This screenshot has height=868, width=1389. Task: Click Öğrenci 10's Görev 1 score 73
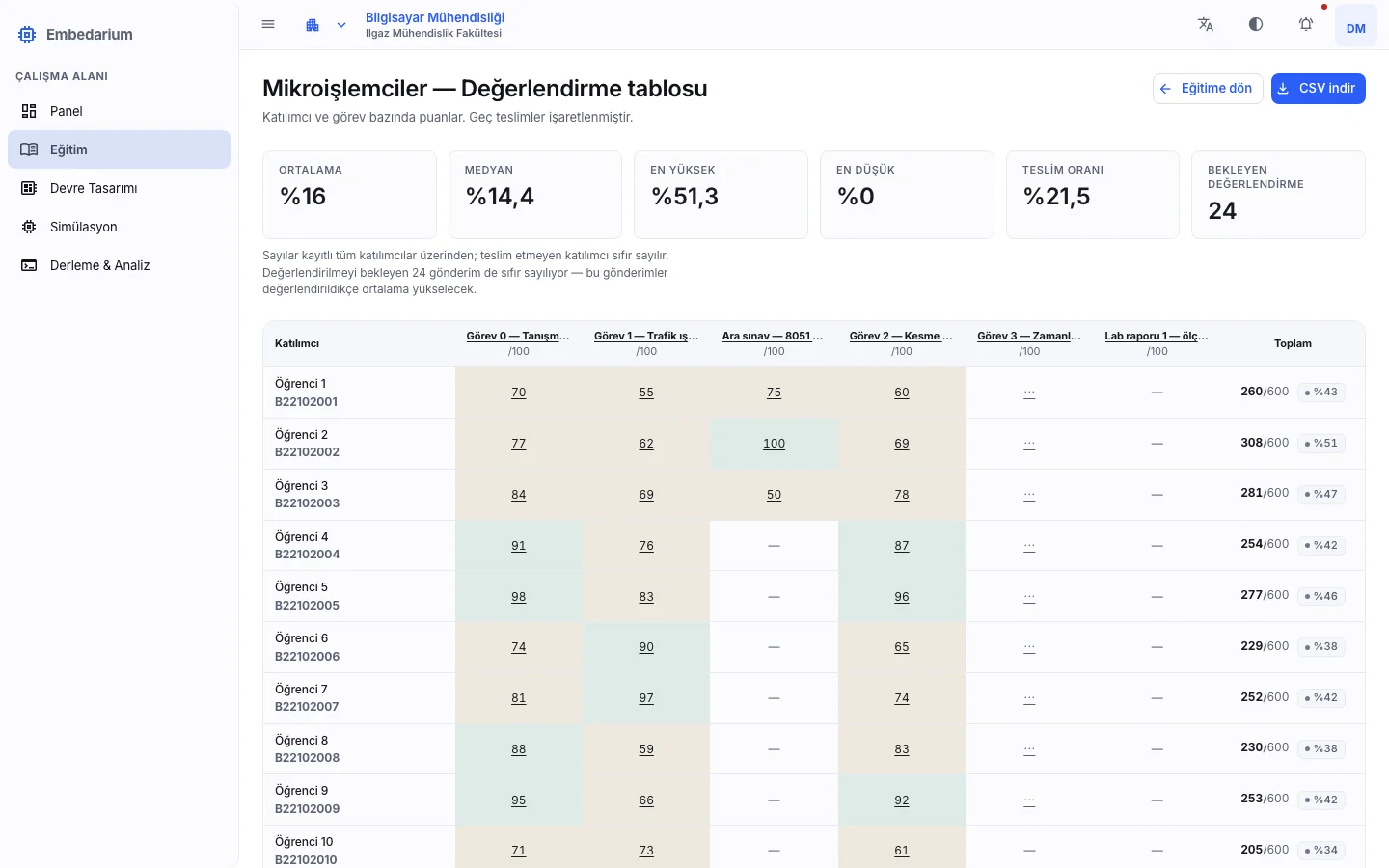click(x=646, y=851)
